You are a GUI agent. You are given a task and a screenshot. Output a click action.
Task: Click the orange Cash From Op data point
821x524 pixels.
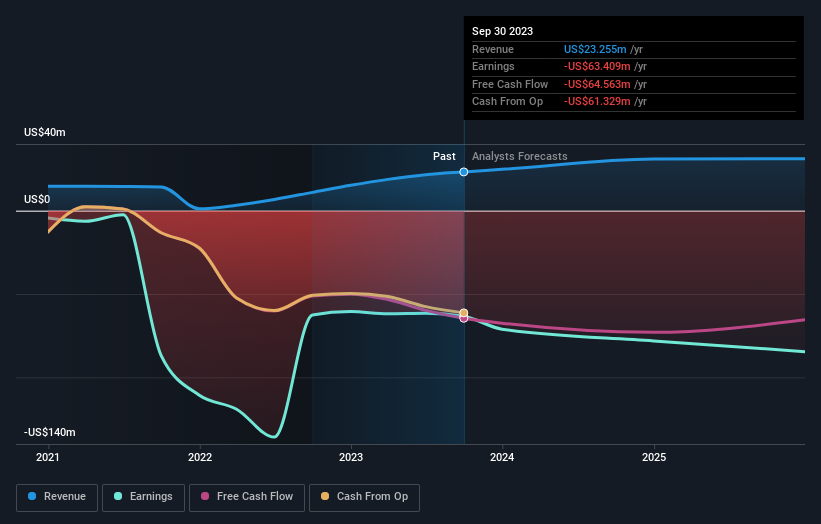coord(464,313)
